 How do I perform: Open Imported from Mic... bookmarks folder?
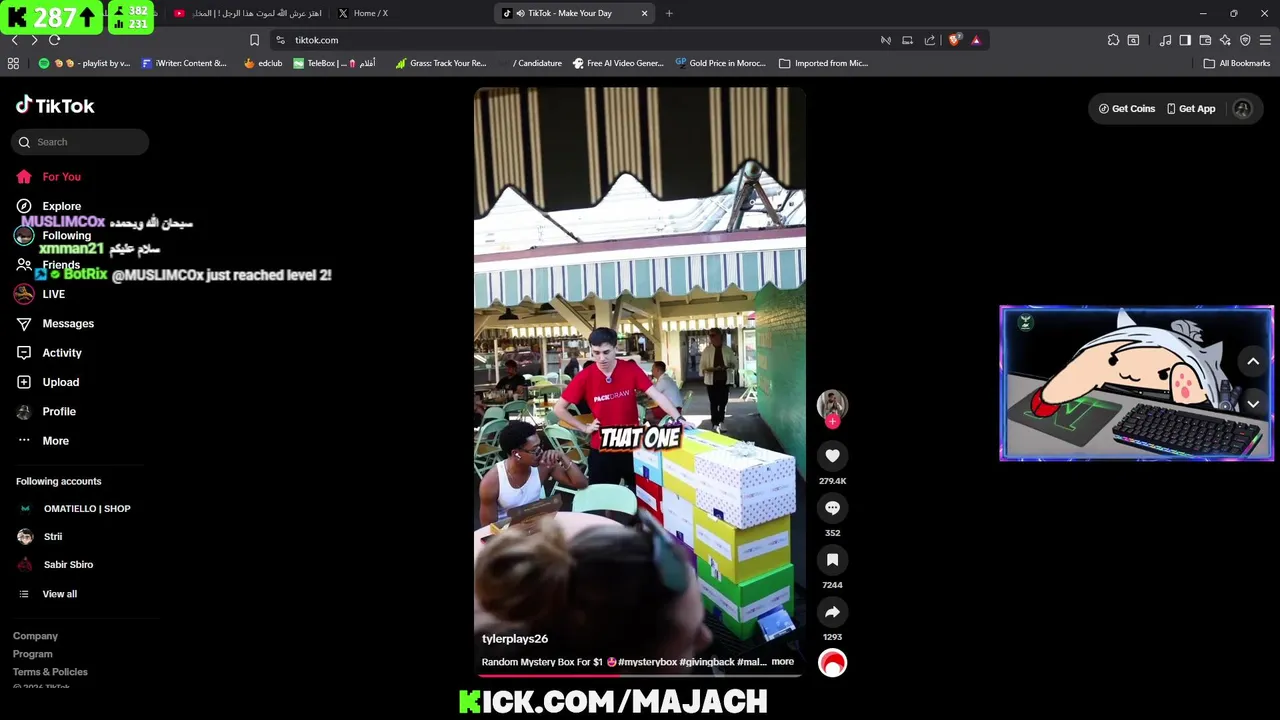824,63
